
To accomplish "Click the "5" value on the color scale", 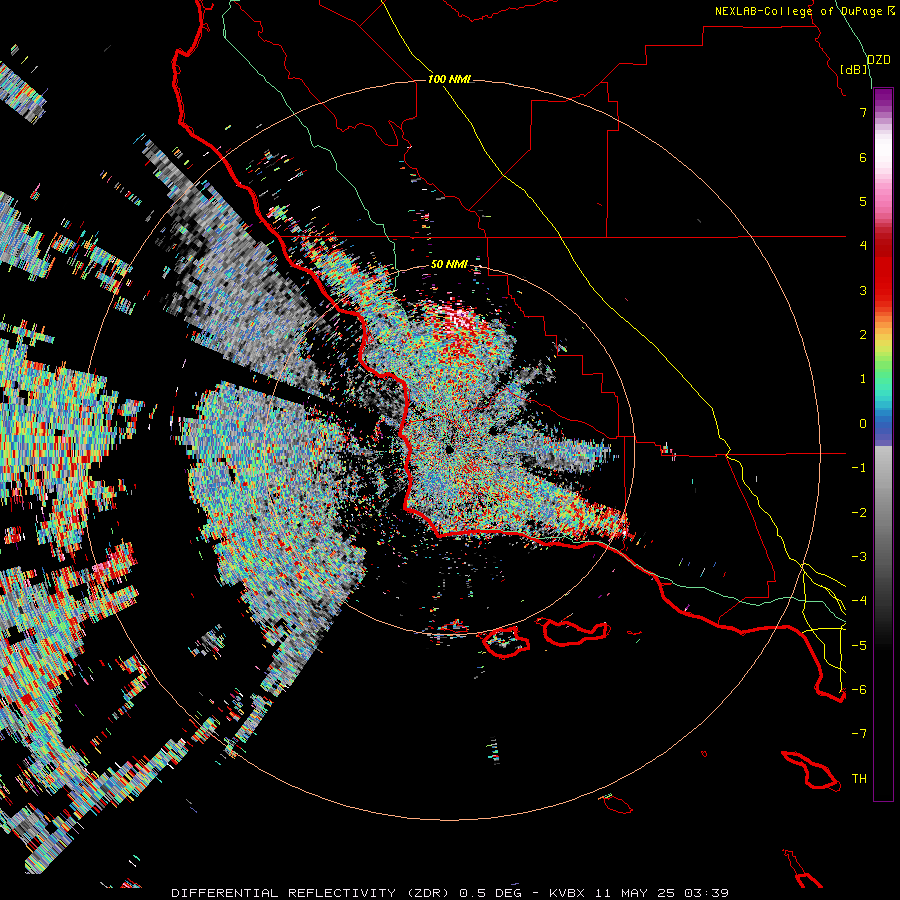I will pyautogui.click(x=863, y=201).
